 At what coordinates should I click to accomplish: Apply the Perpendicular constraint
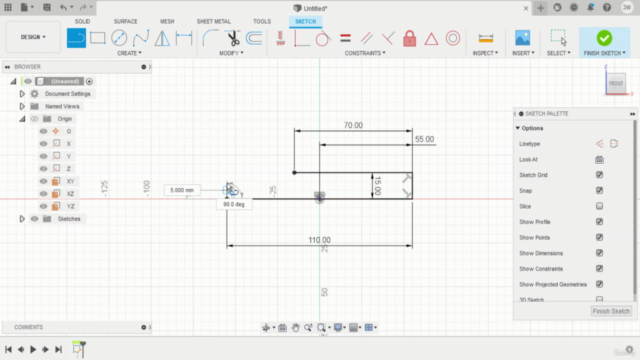click(x=388, y=38)
